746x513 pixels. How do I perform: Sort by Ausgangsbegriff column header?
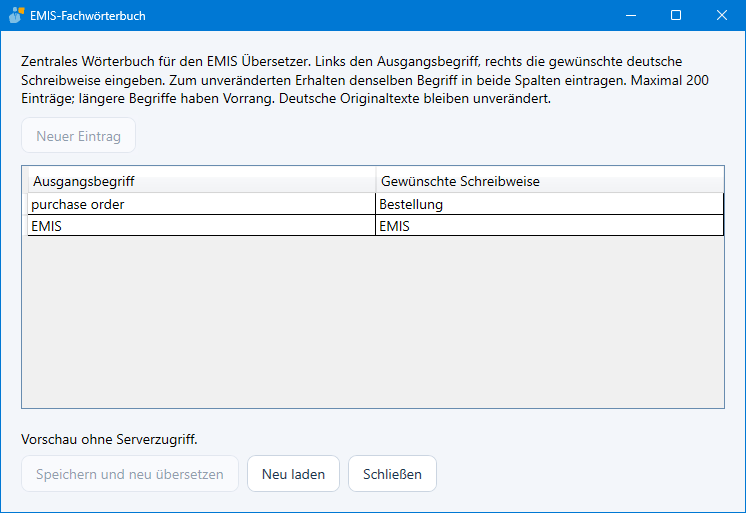pyautogui.click(x=202, y=181)
